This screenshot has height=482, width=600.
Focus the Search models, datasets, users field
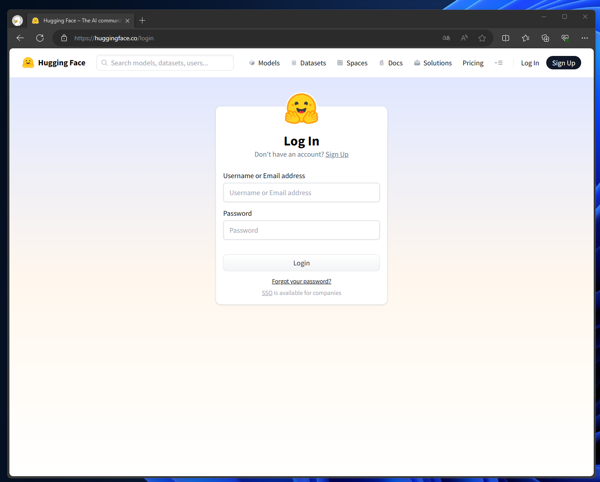click(165, 63)
